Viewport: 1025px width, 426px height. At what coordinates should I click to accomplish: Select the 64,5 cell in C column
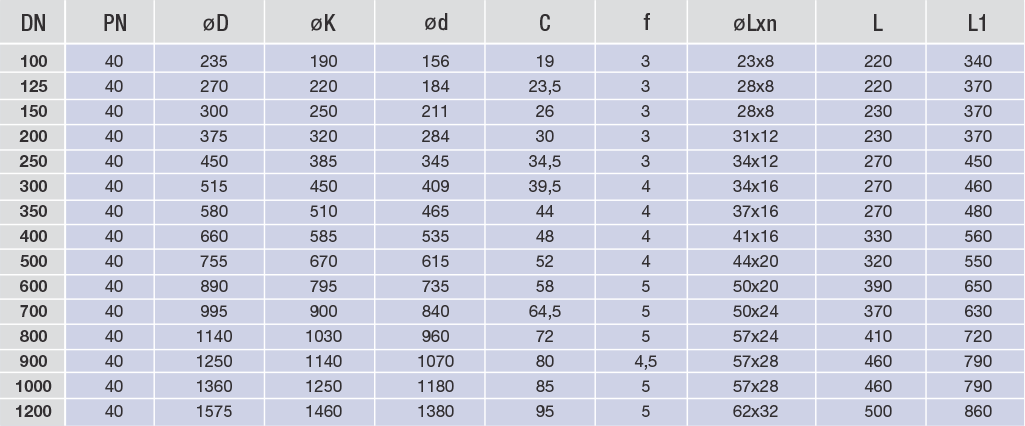tap(545, 311)
